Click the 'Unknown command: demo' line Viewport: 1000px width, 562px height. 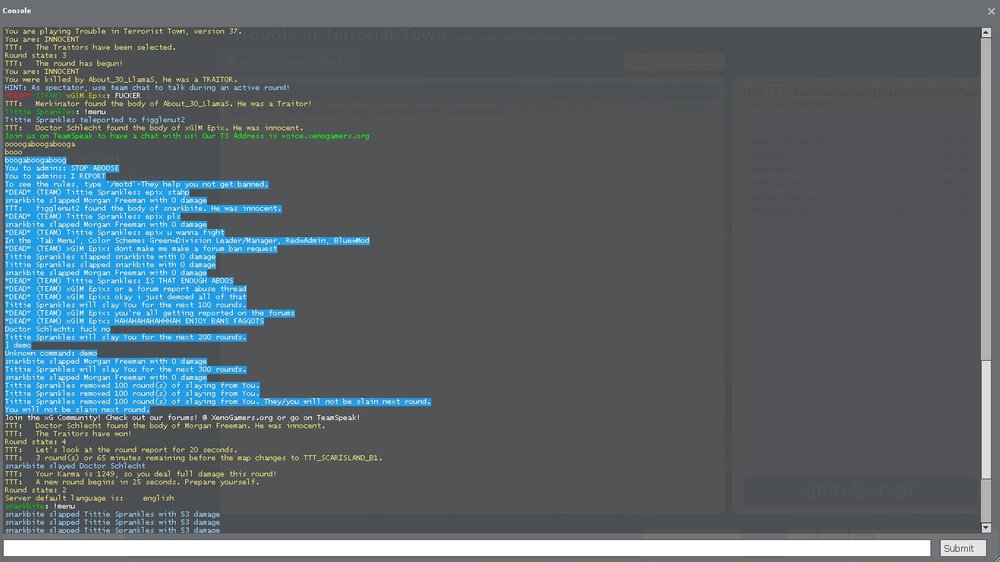[x=51, y=353]
